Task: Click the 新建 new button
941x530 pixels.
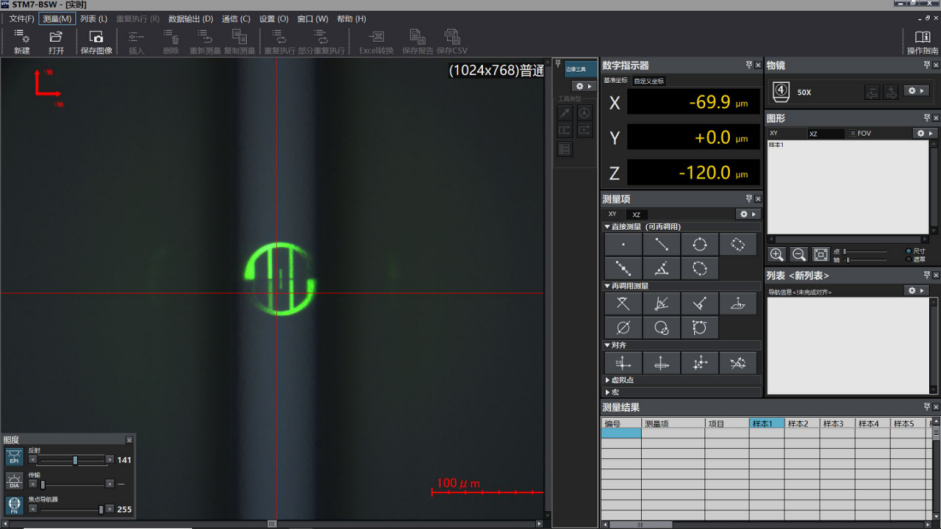Action: pyautogui.click(x=22, y=42)
